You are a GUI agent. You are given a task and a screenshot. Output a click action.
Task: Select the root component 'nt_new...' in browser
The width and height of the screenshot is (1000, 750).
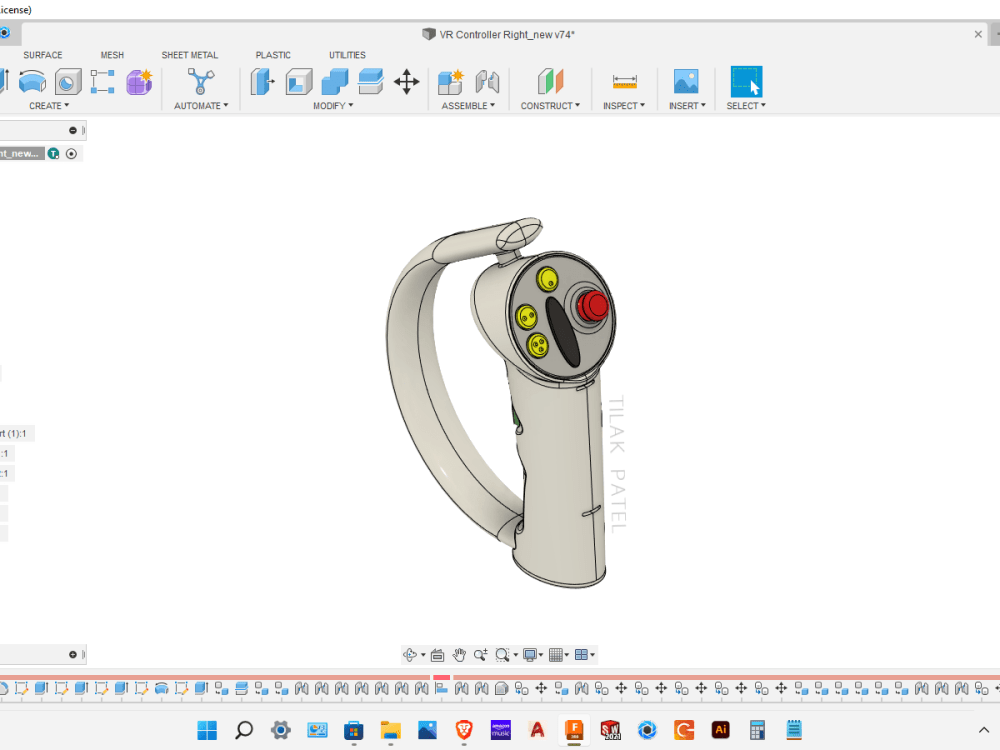(21, 154)
